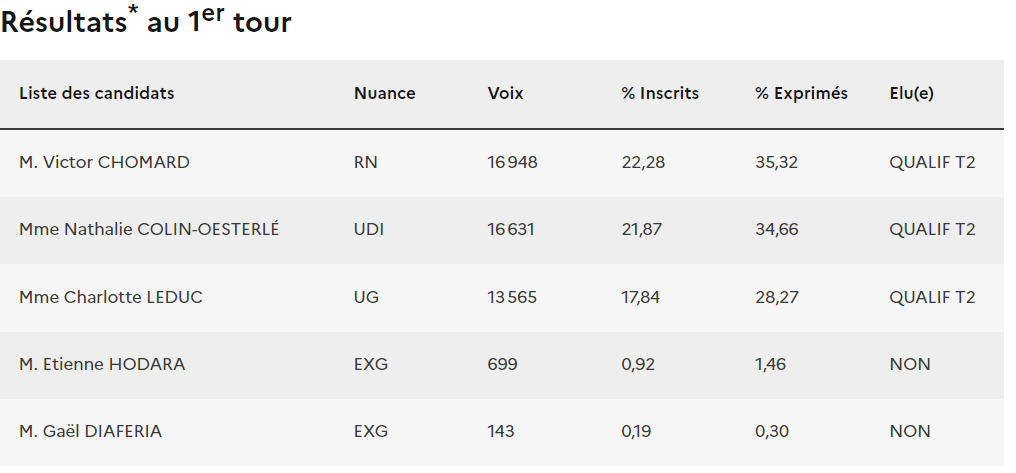Click QUALIF T2 in the Leduc row
Image resolution: width=1016 pixels, height=473 pixels.
click(x=932, y=297)
